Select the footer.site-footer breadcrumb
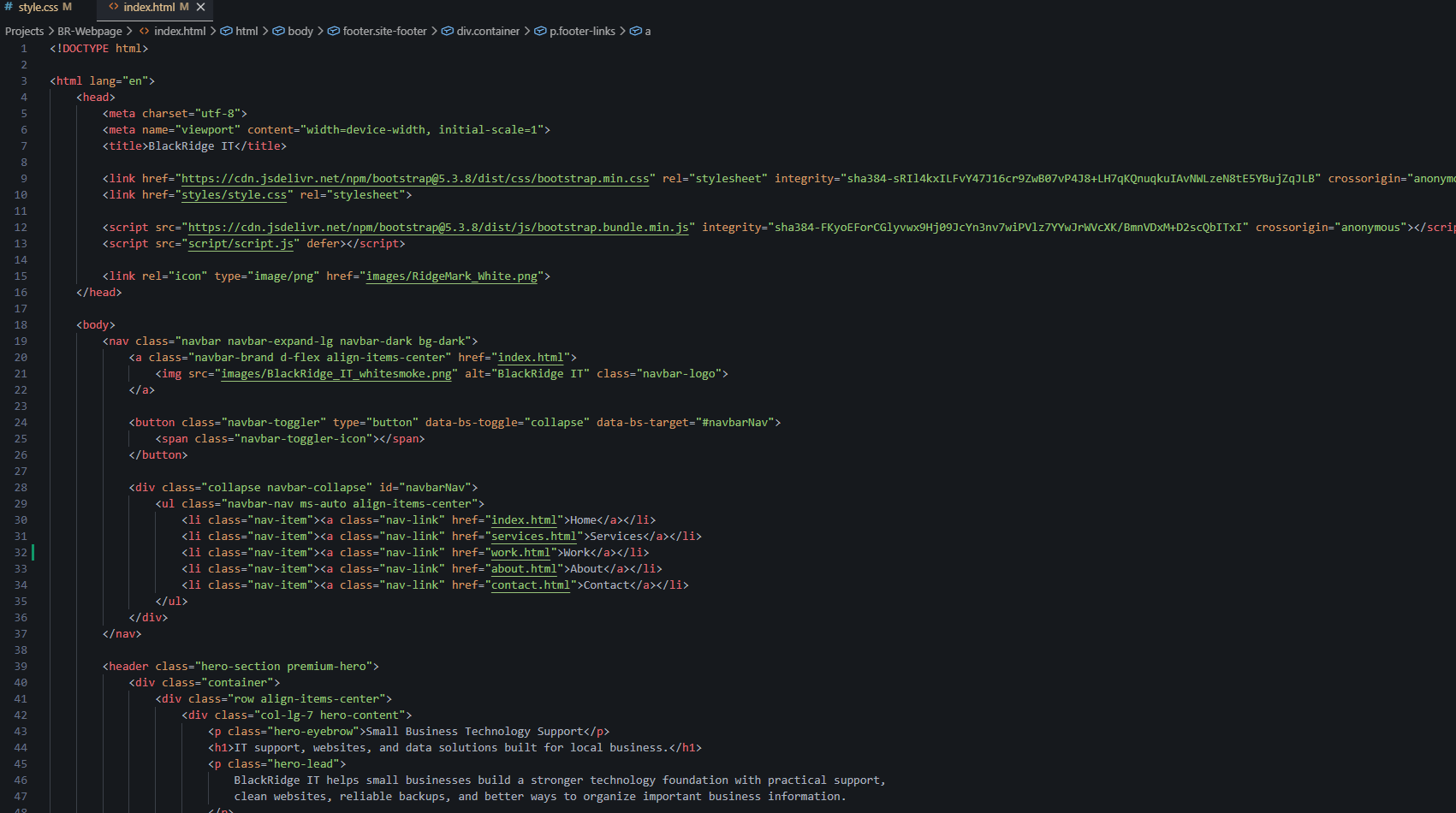Image resolution: width=1456 pixels, height=813 pixels. tap(384, 32)
